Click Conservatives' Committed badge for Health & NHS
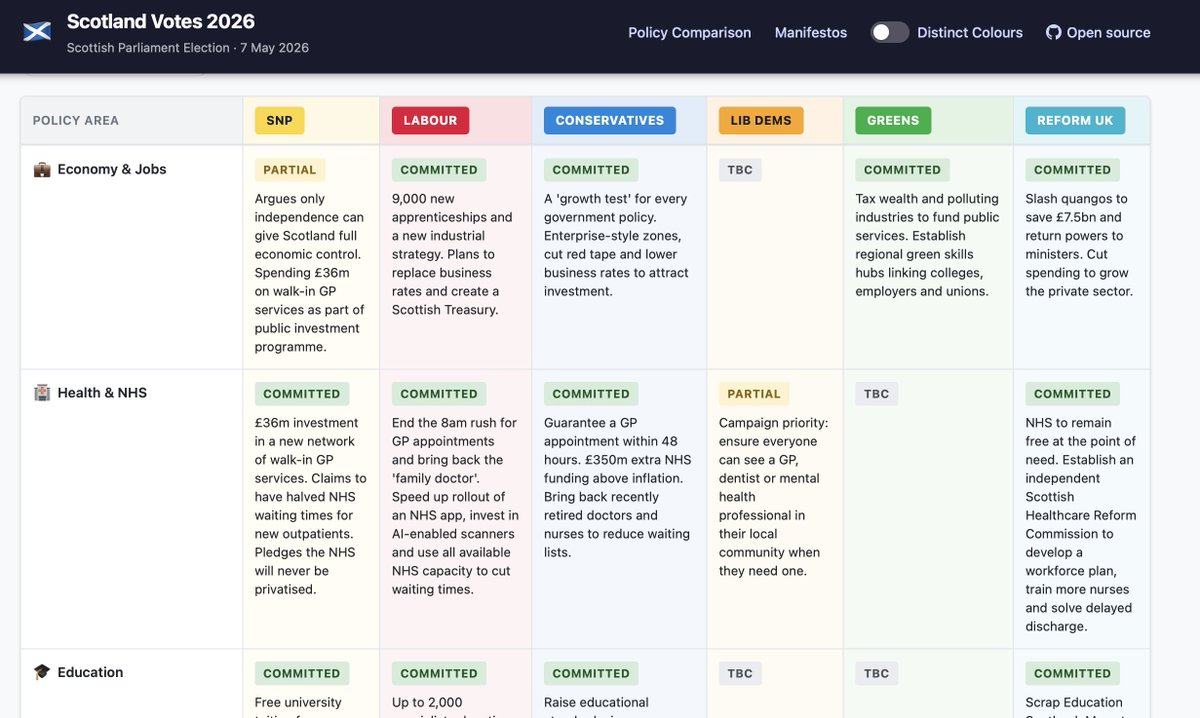 591,394
